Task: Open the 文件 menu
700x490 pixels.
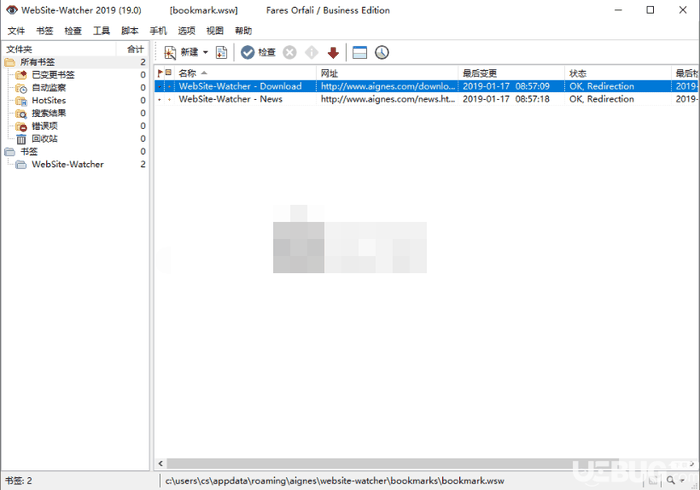Action: point(16,31)
